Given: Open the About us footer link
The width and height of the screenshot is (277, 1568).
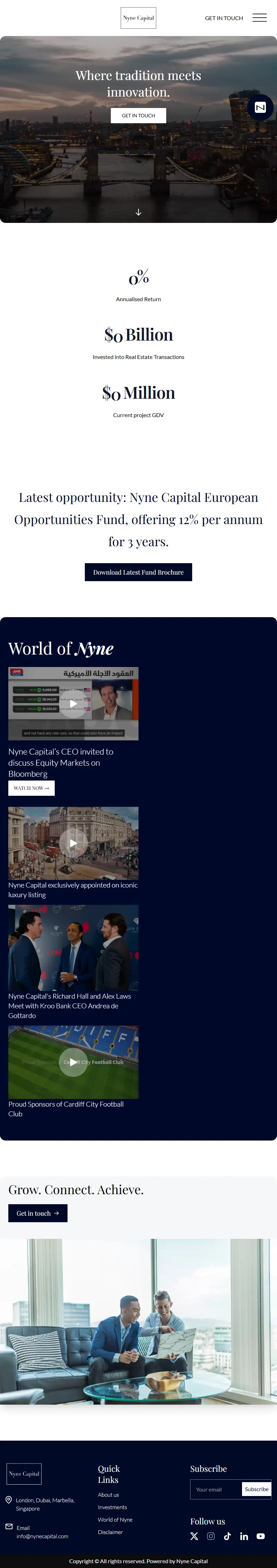Looking at the screenshot, I should [108, 1494].
